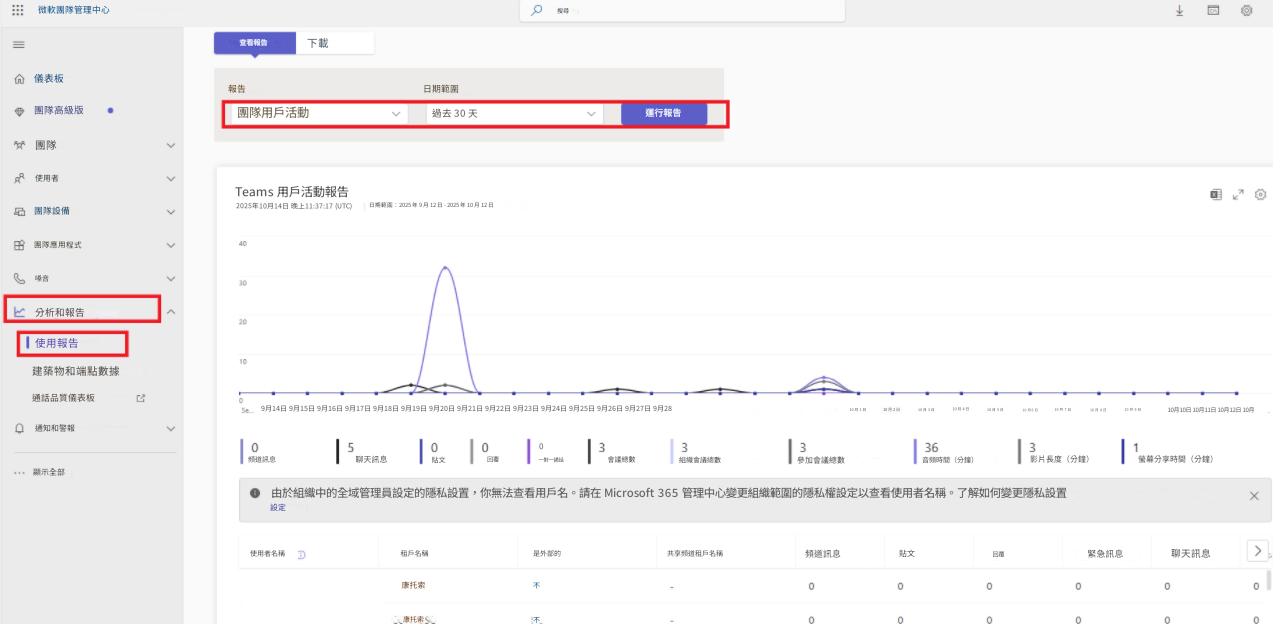
Task: Open 建築物和端點數據 in the sidebar
Action: click(x=76, y=371)
